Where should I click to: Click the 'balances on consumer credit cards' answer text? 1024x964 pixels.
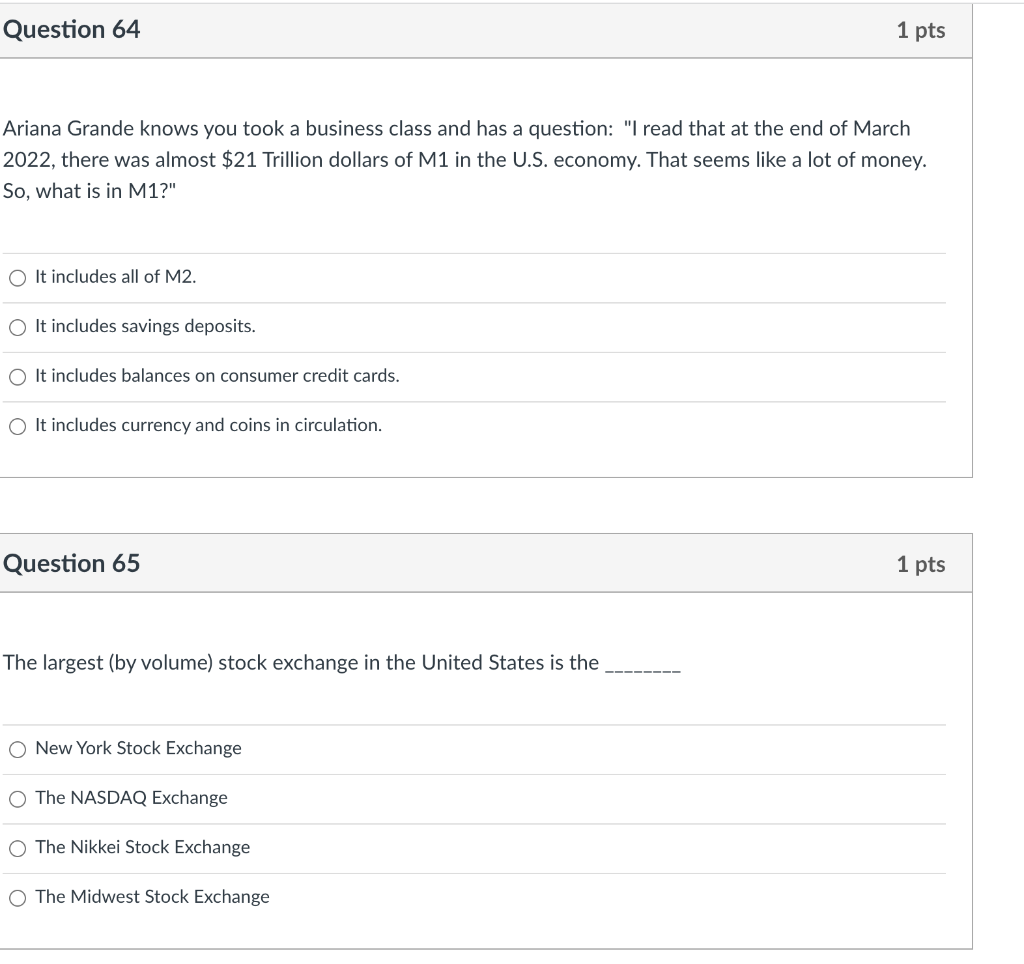217,377
